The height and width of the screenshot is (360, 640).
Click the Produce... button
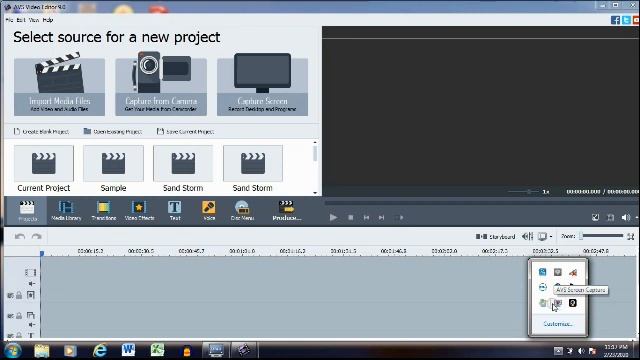287,211
